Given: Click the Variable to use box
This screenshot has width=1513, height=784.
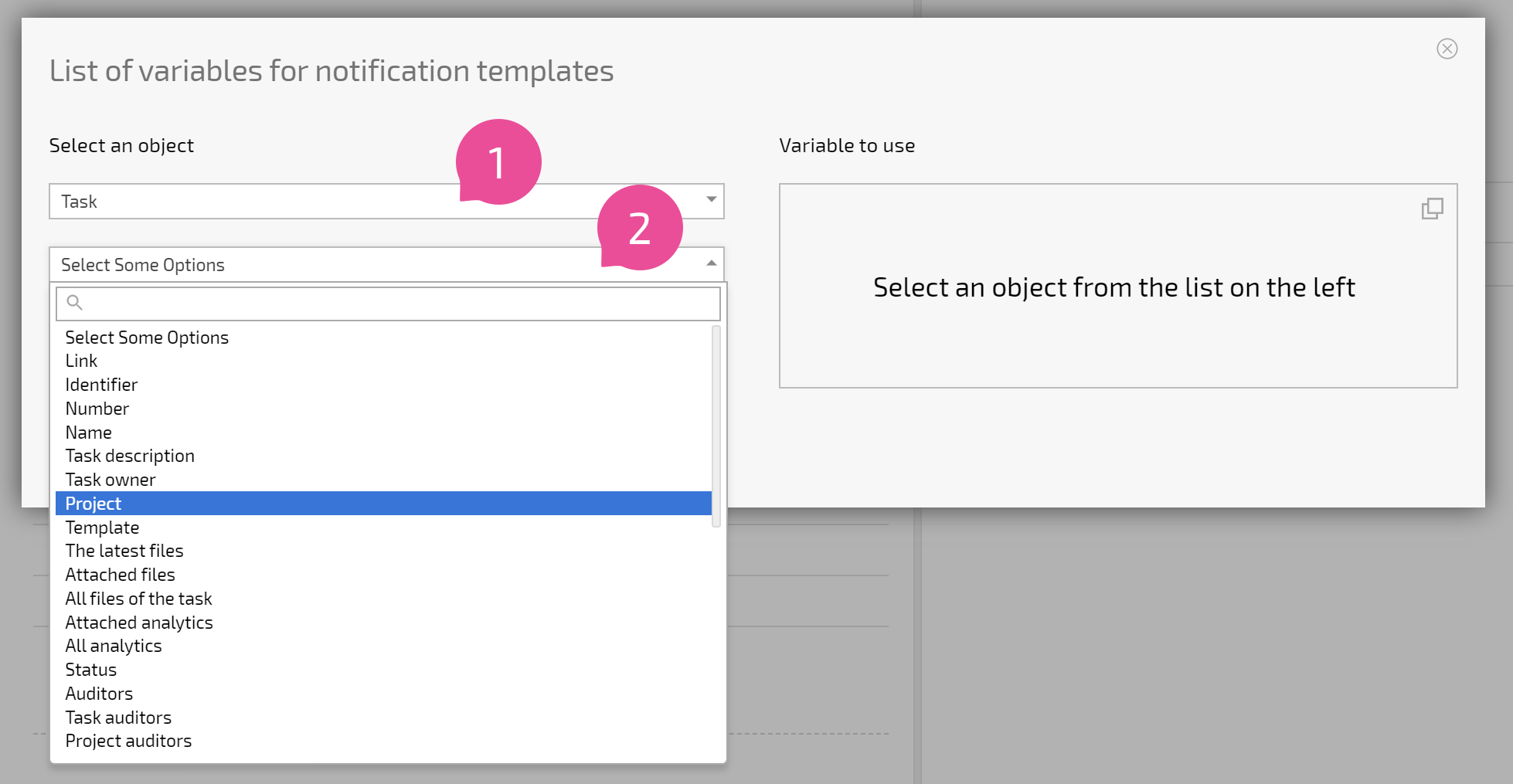Looking at the screenshot, I should [x=1118, y=286].
